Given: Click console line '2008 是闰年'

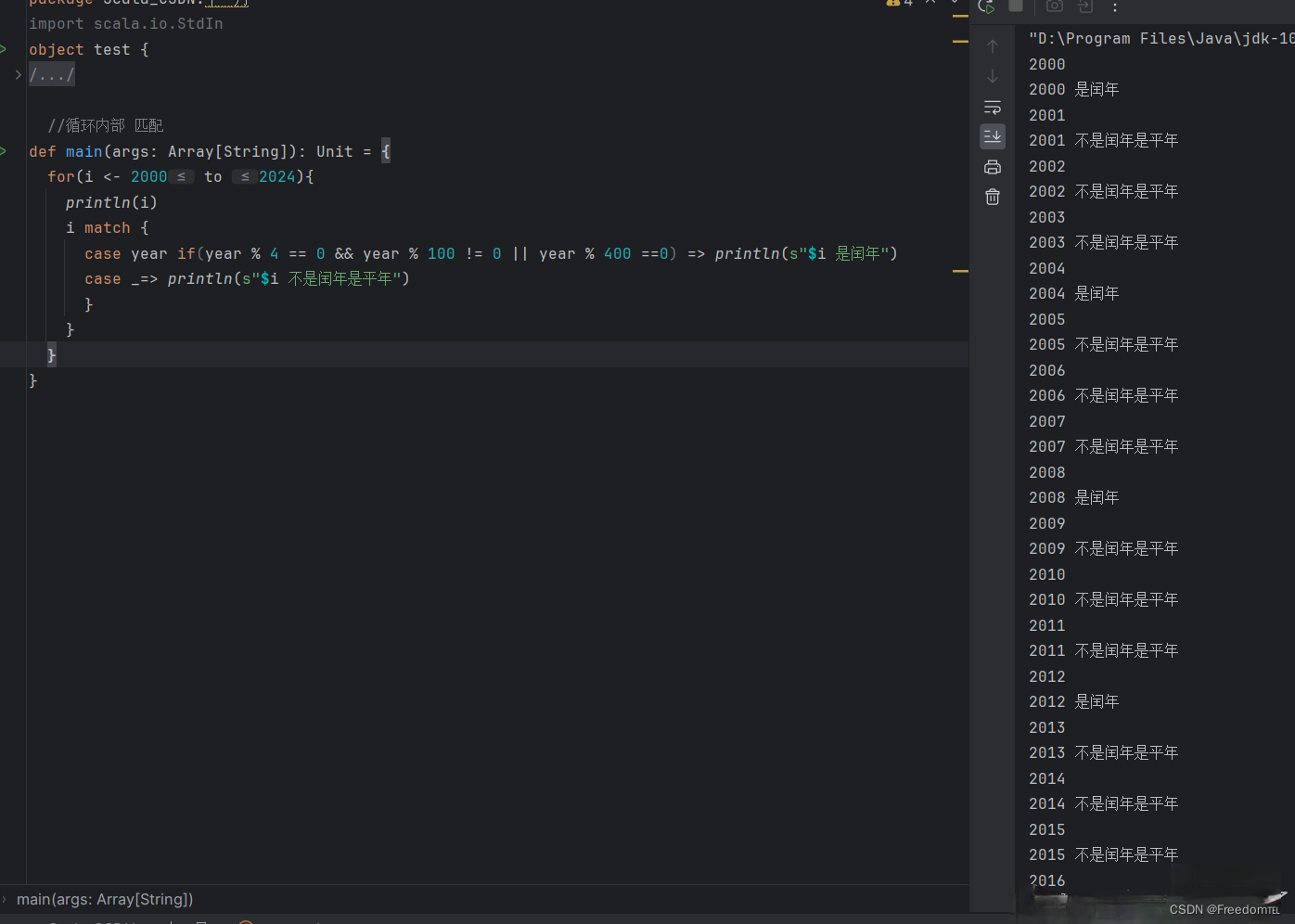Looking at the screenshot, I should pos(1073,497).
